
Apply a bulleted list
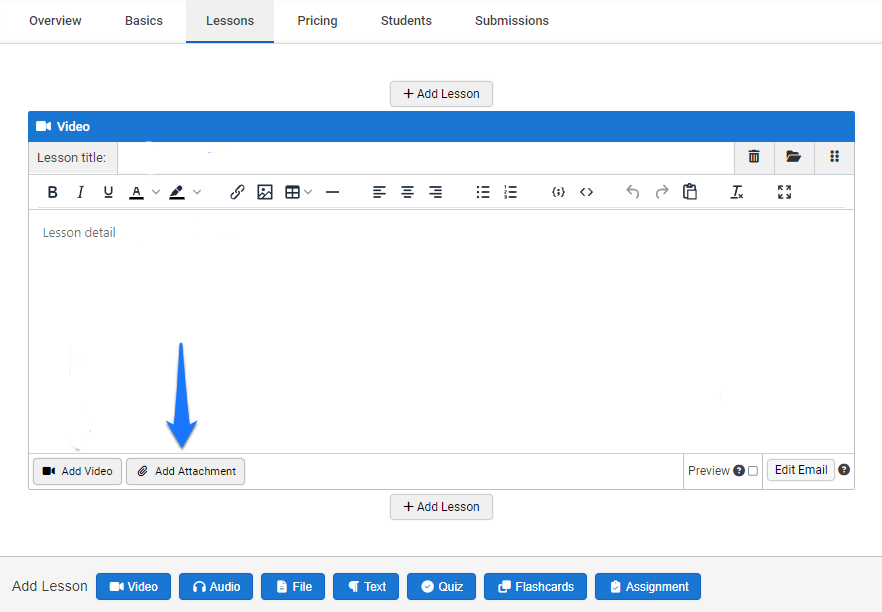pyautogui.click(x=483, y=192)
